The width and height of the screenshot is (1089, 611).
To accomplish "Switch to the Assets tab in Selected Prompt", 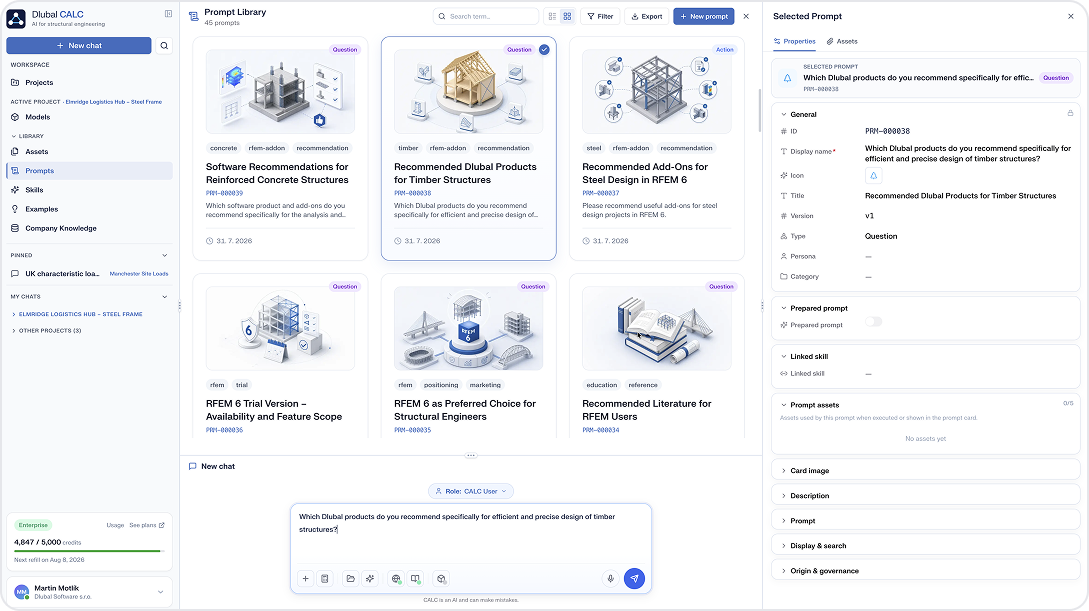I will [842, 42].
